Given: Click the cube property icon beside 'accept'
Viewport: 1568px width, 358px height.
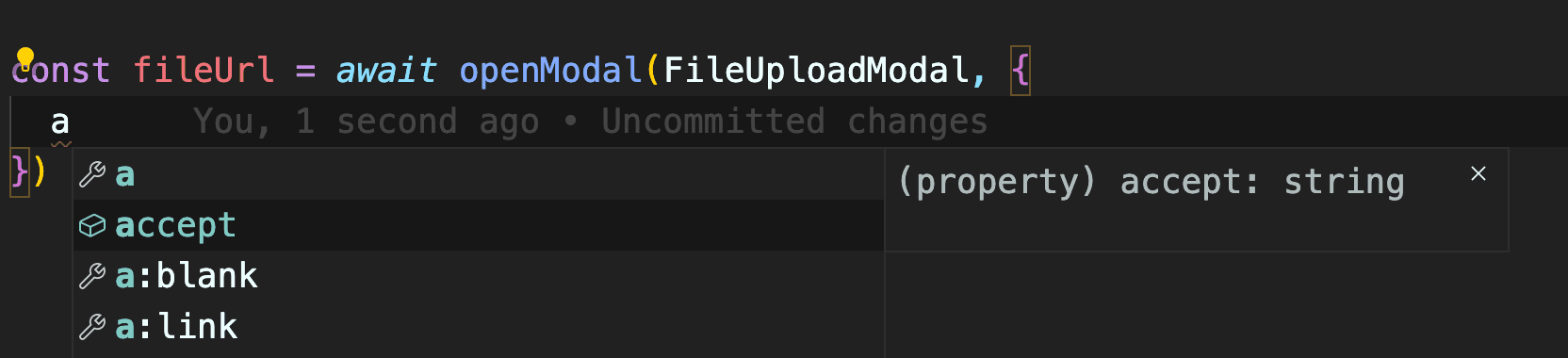Looking at the screenshot, I should click(92, 225).
